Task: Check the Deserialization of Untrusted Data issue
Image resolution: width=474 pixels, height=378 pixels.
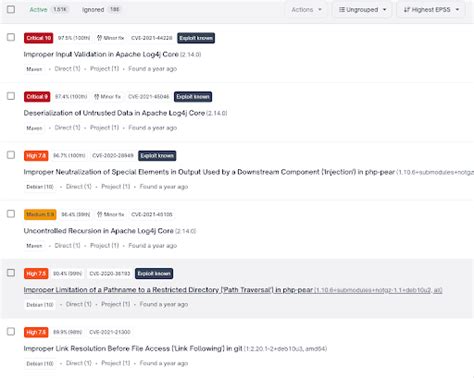Action: click(x=11, y=96)
